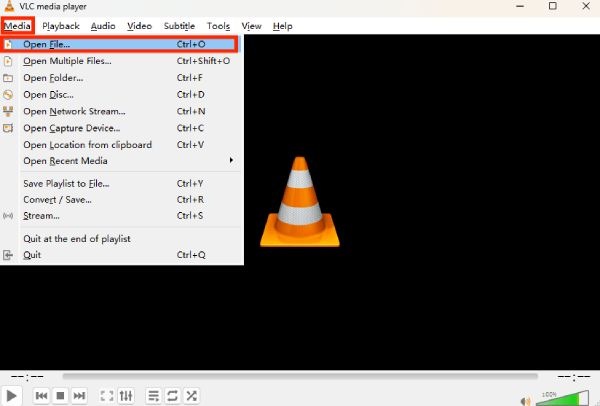
Task: Click the Previous track button
Action: 42,396
